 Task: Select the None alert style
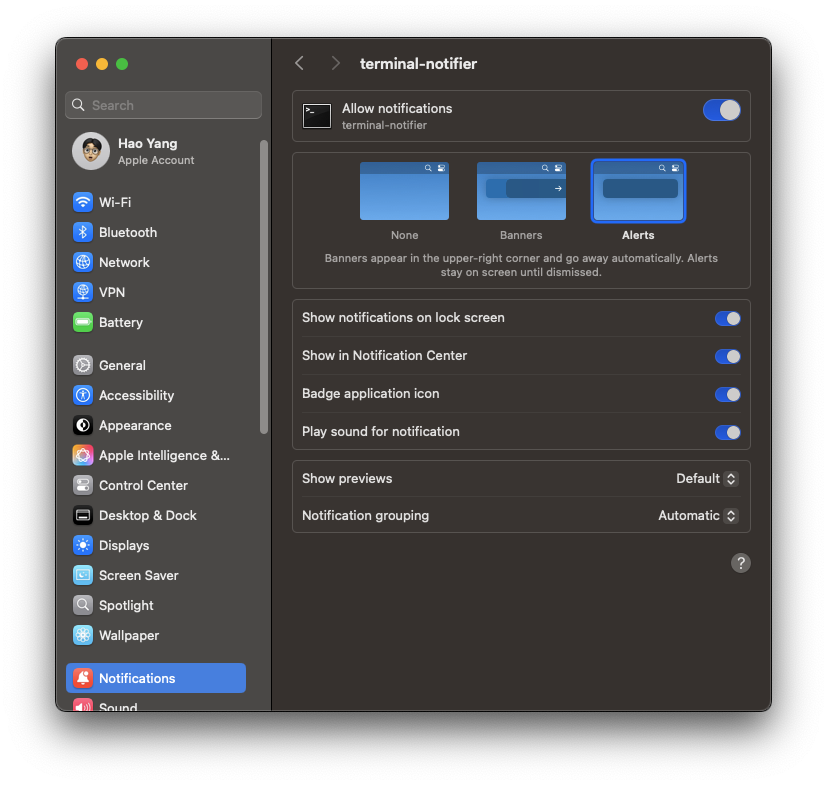click(404, 190)
